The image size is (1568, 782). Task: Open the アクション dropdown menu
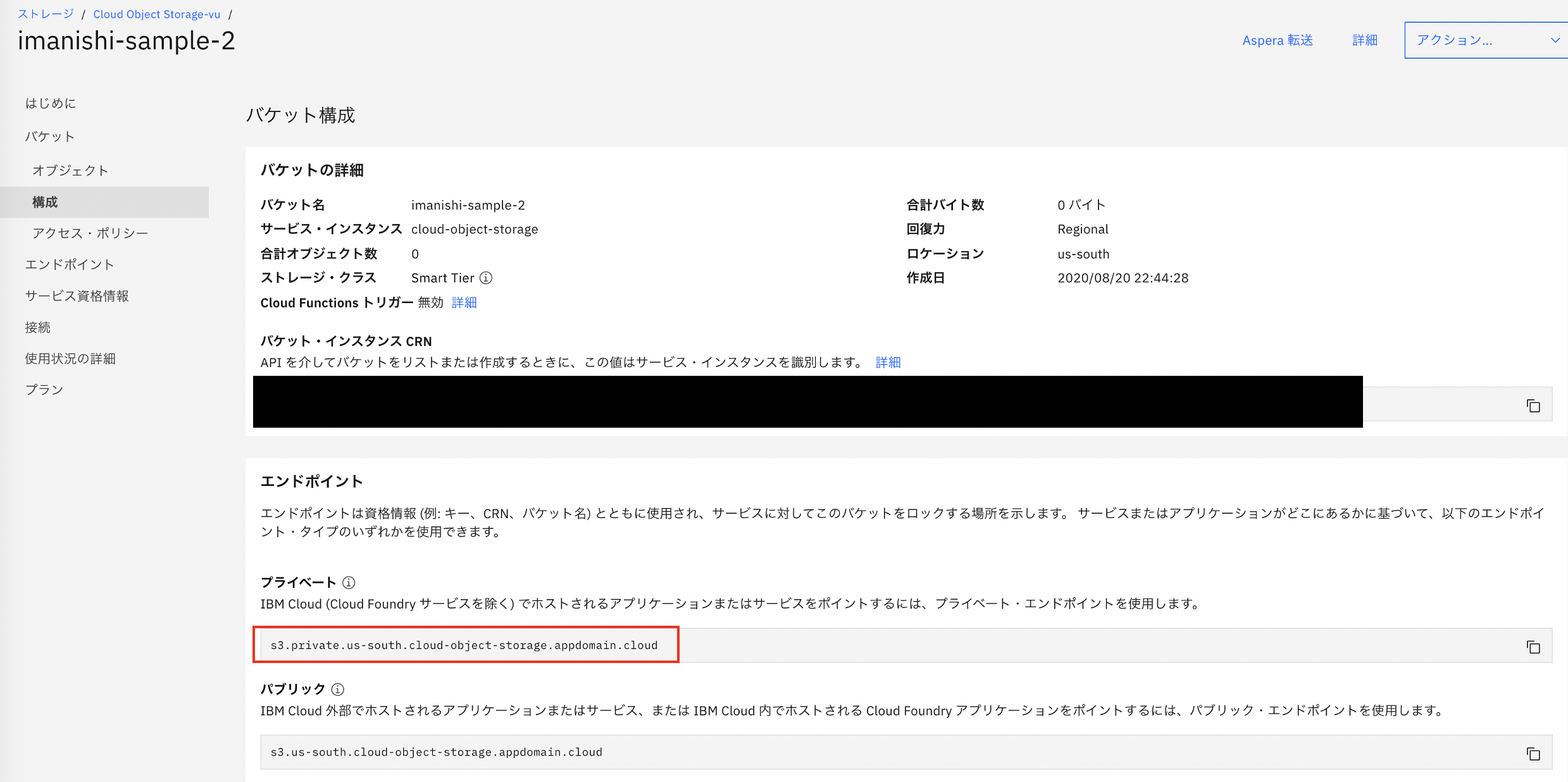click(x=1474, y=40)
